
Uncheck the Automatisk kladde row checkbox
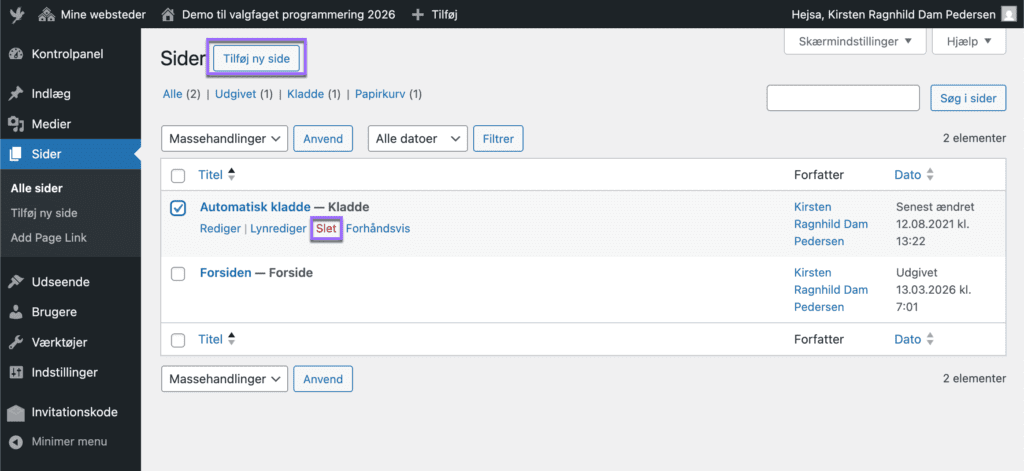(178, 208)
